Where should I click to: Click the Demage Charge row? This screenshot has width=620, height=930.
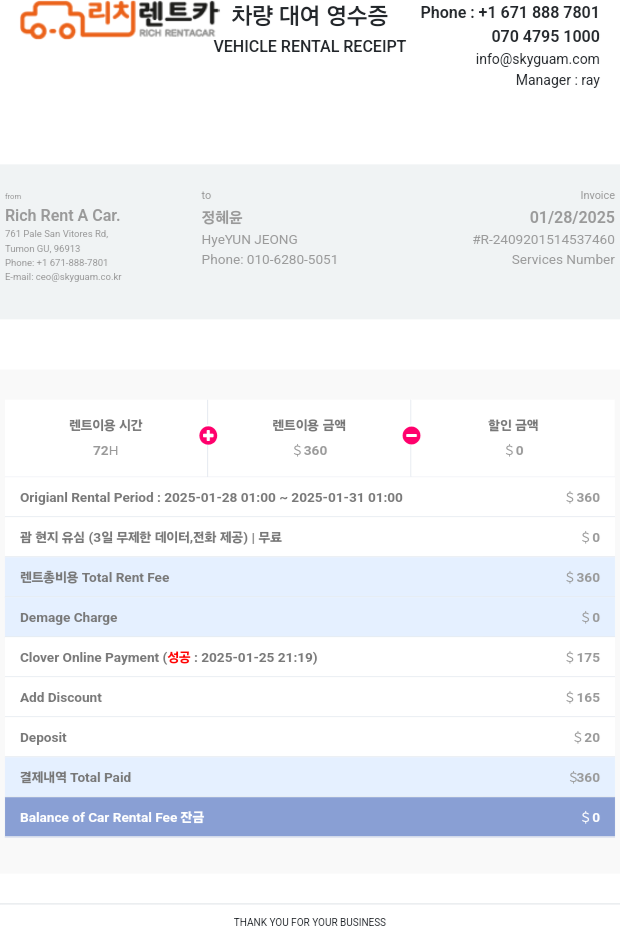pyautogui.click(x=310, y=618)
